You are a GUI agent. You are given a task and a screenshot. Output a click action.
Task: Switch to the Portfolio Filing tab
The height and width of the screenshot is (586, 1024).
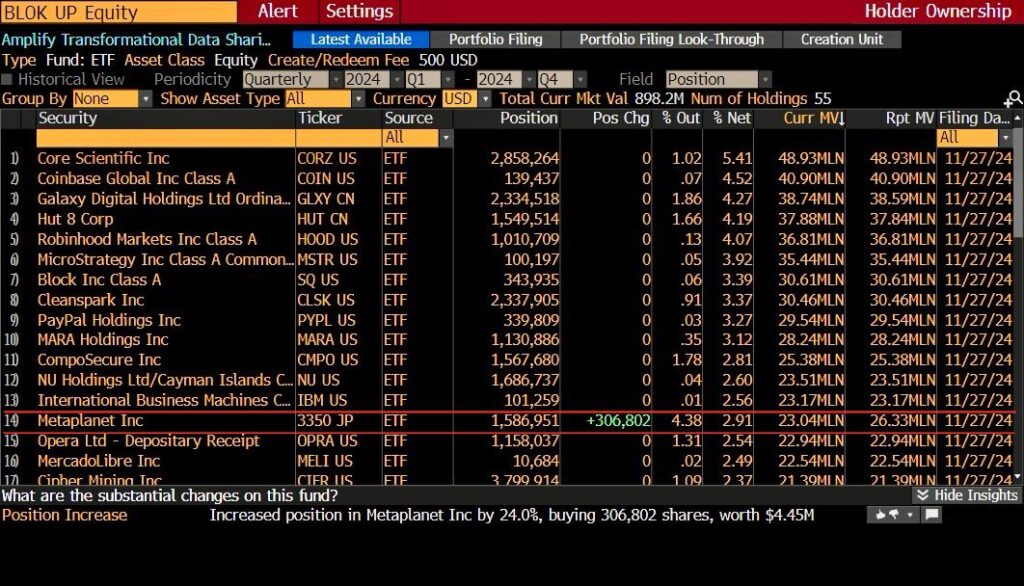coord(495,40)
